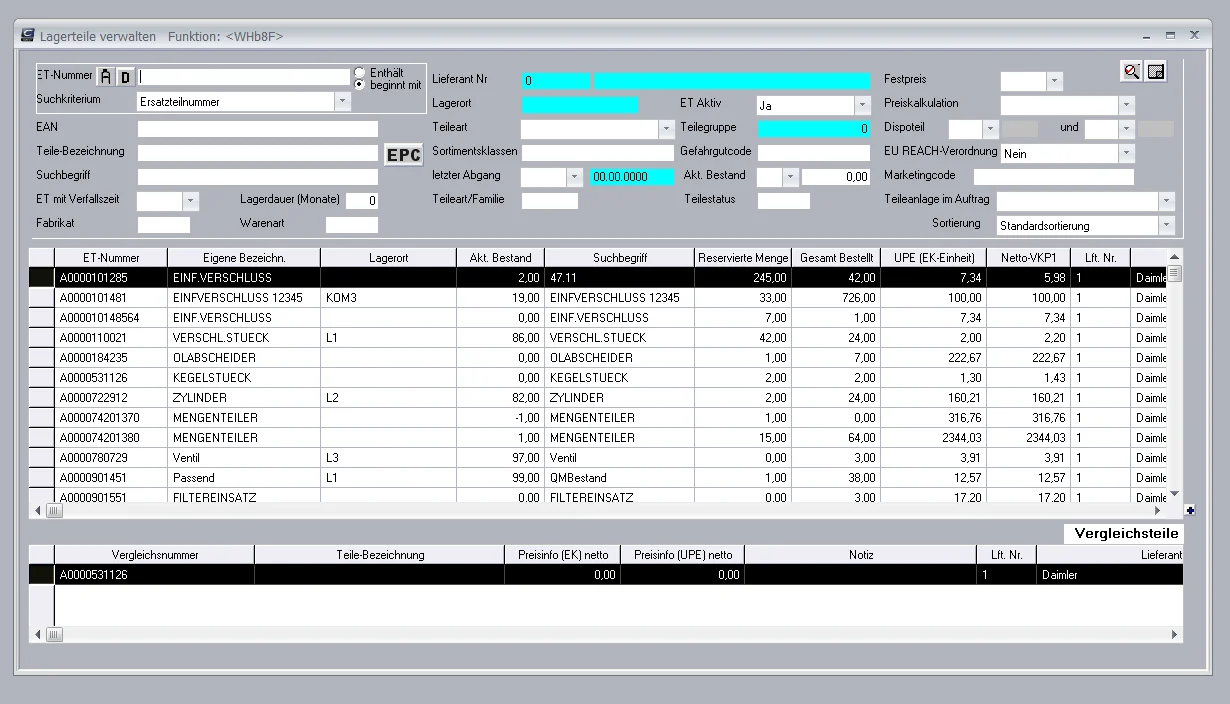The width and height of the screenshot is (1230, 704).
Task: Click into the ET-Nummer input field
Action: click(x=244, y=77)
